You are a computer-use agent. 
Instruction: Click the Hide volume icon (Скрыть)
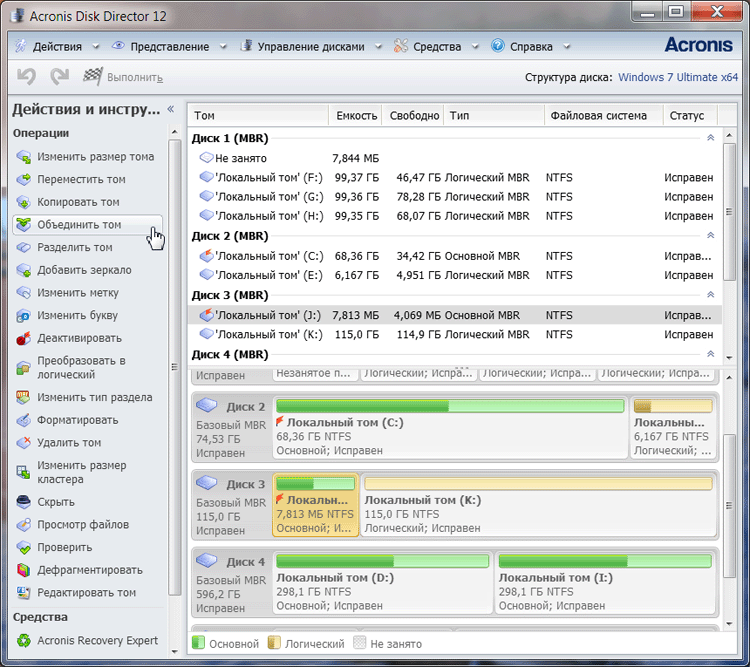tap(23, 502)
